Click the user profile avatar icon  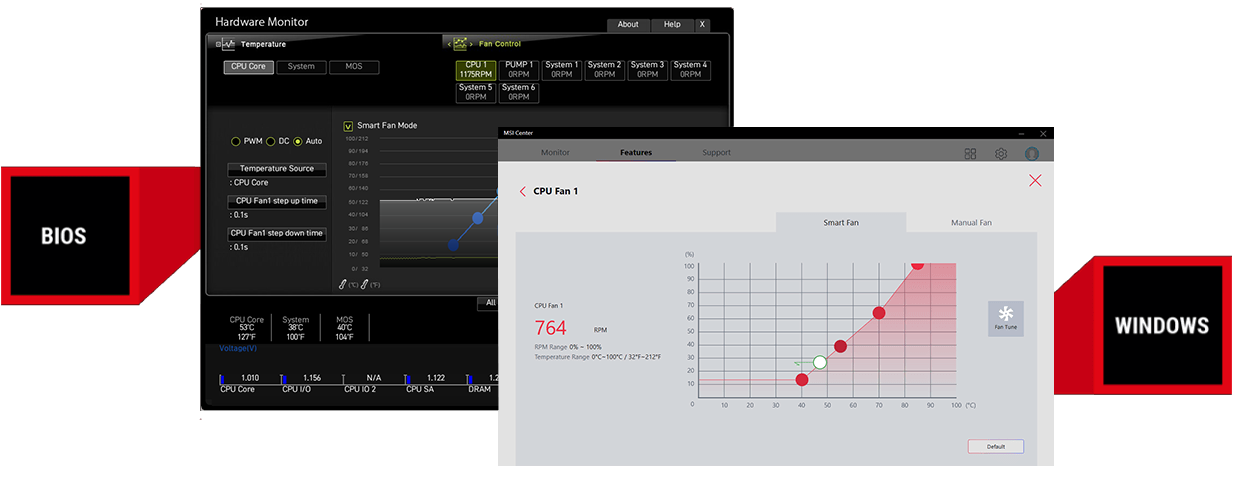click(x=1032, y=153)
